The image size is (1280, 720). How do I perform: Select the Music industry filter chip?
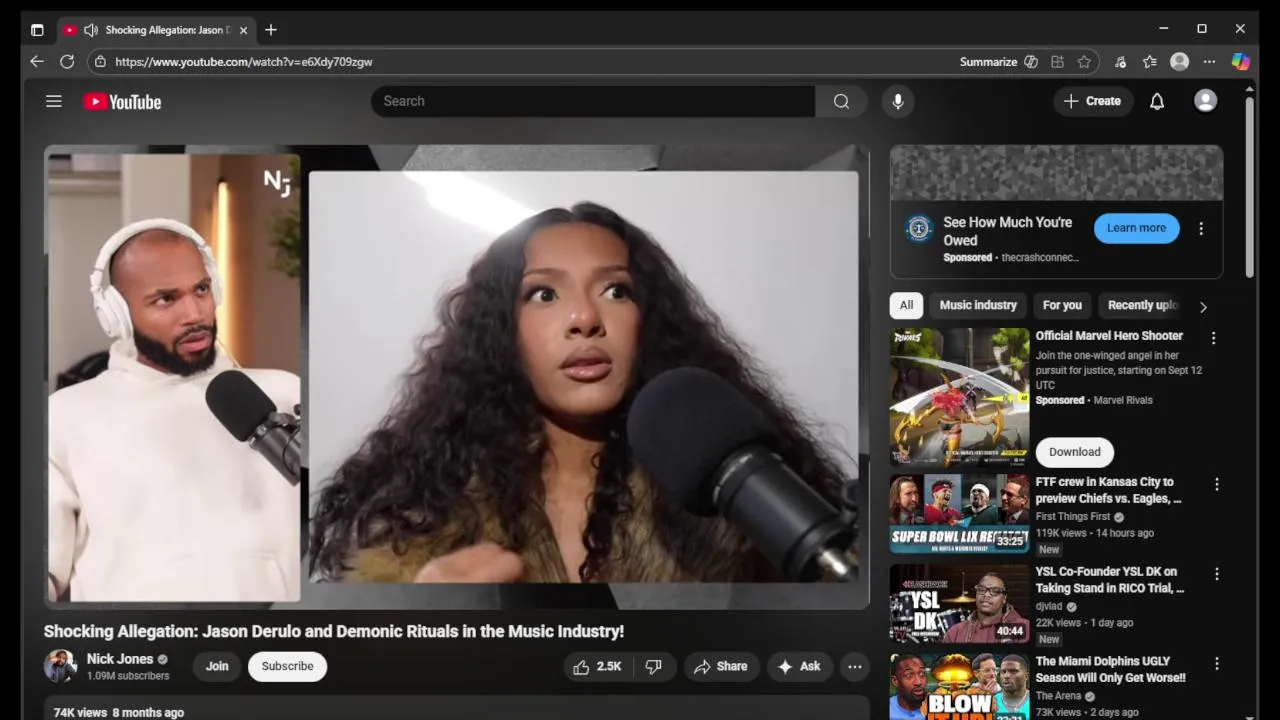point(978,305)
